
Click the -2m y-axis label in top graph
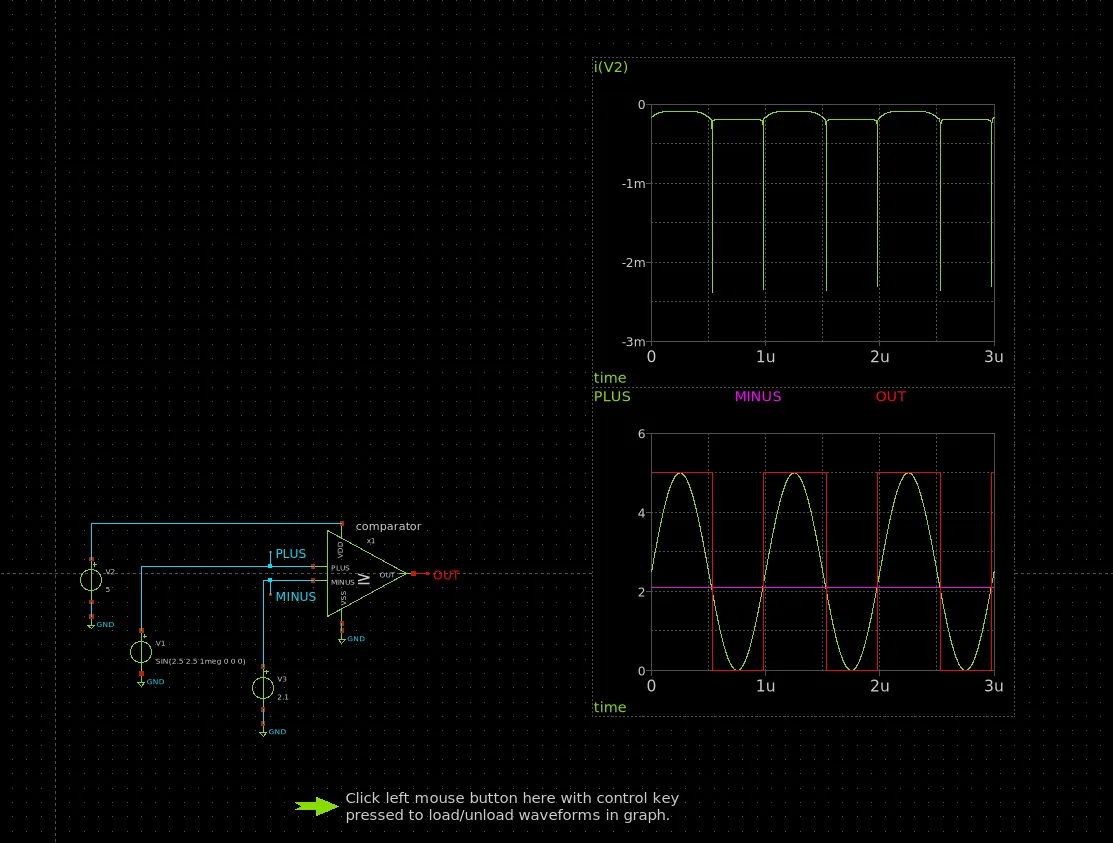[x=633, y=263]
